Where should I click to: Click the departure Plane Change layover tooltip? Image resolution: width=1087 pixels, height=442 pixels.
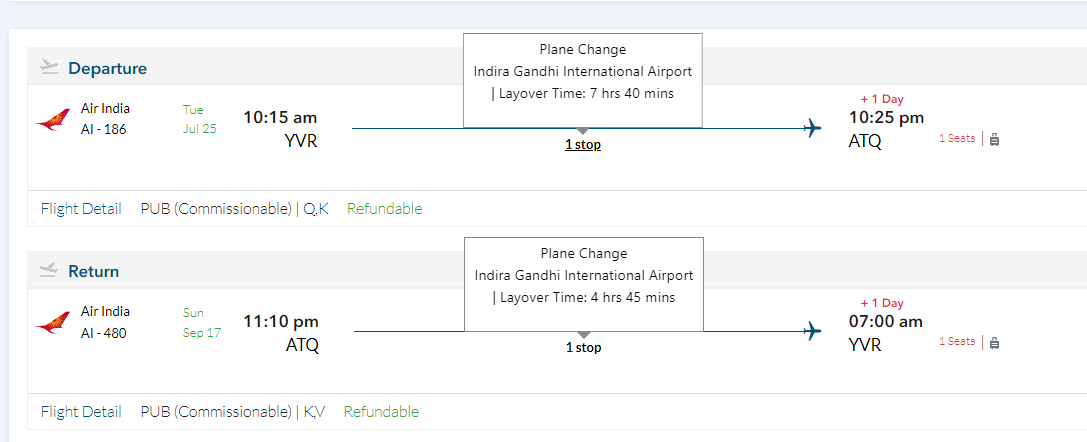tap(583, 72)
